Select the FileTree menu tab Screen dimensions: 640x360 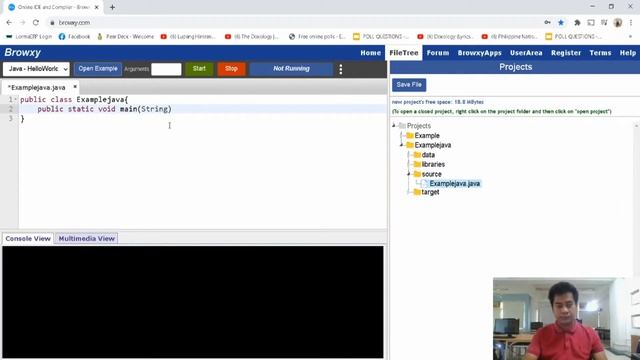[404, 53]
